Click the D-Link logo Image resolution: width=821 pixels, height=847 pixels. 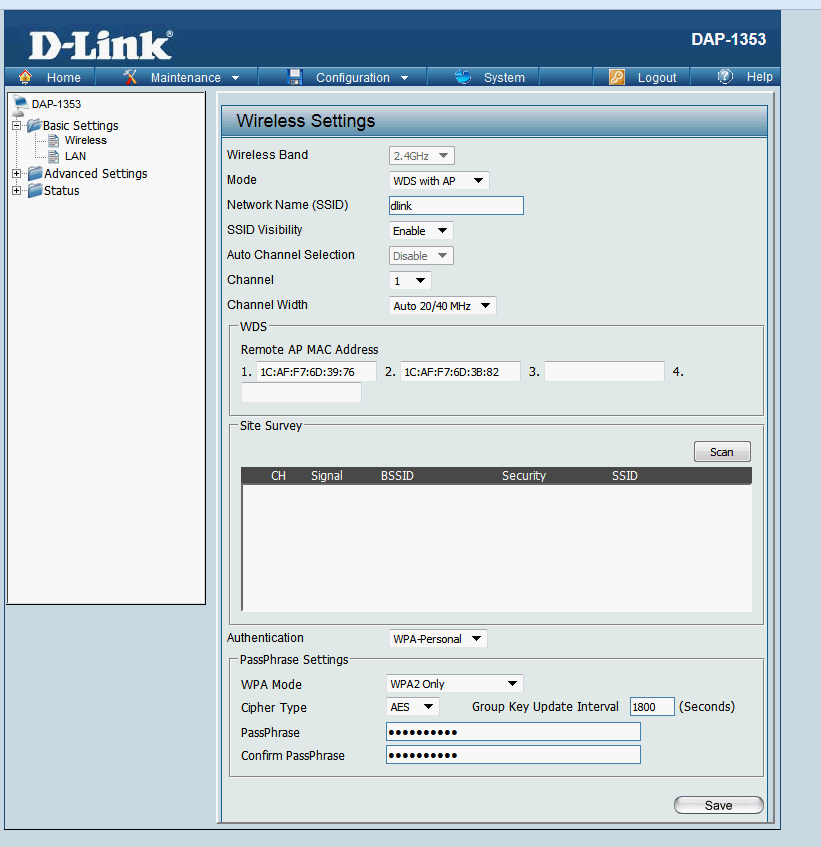point(101,45)
